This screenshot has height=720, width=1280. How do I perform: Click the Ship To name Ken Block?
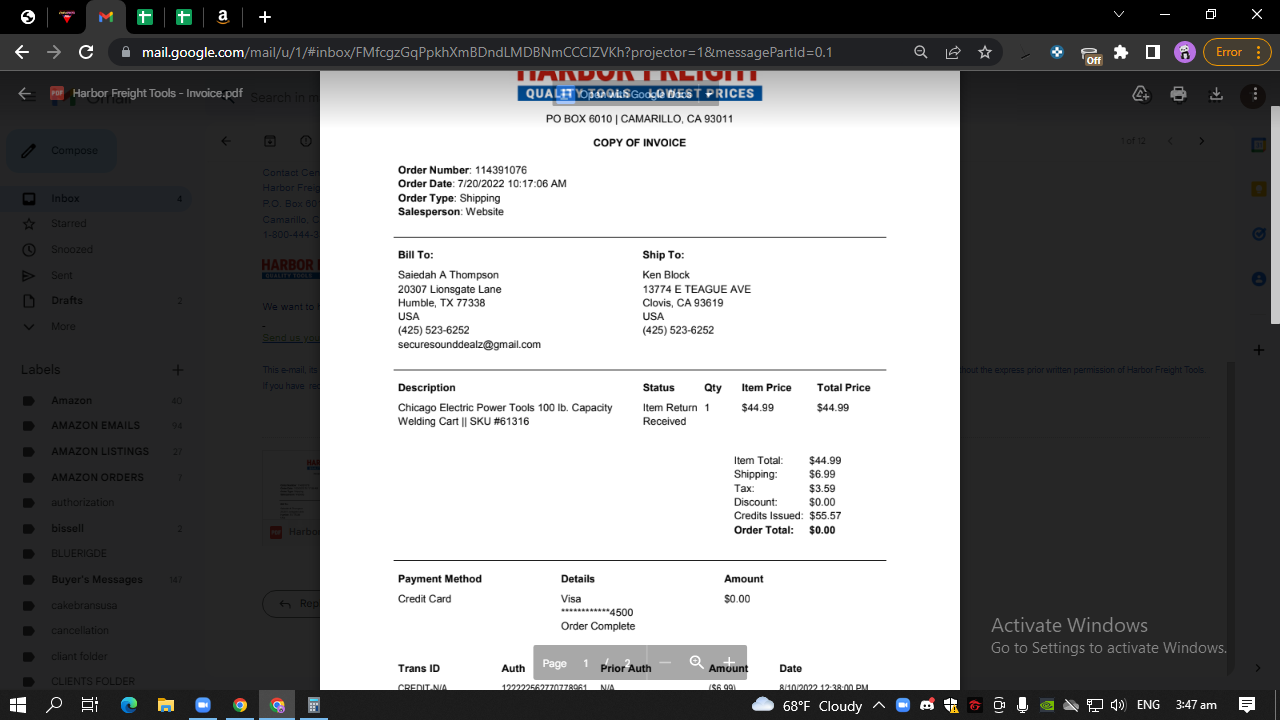[x=666, y=275]
